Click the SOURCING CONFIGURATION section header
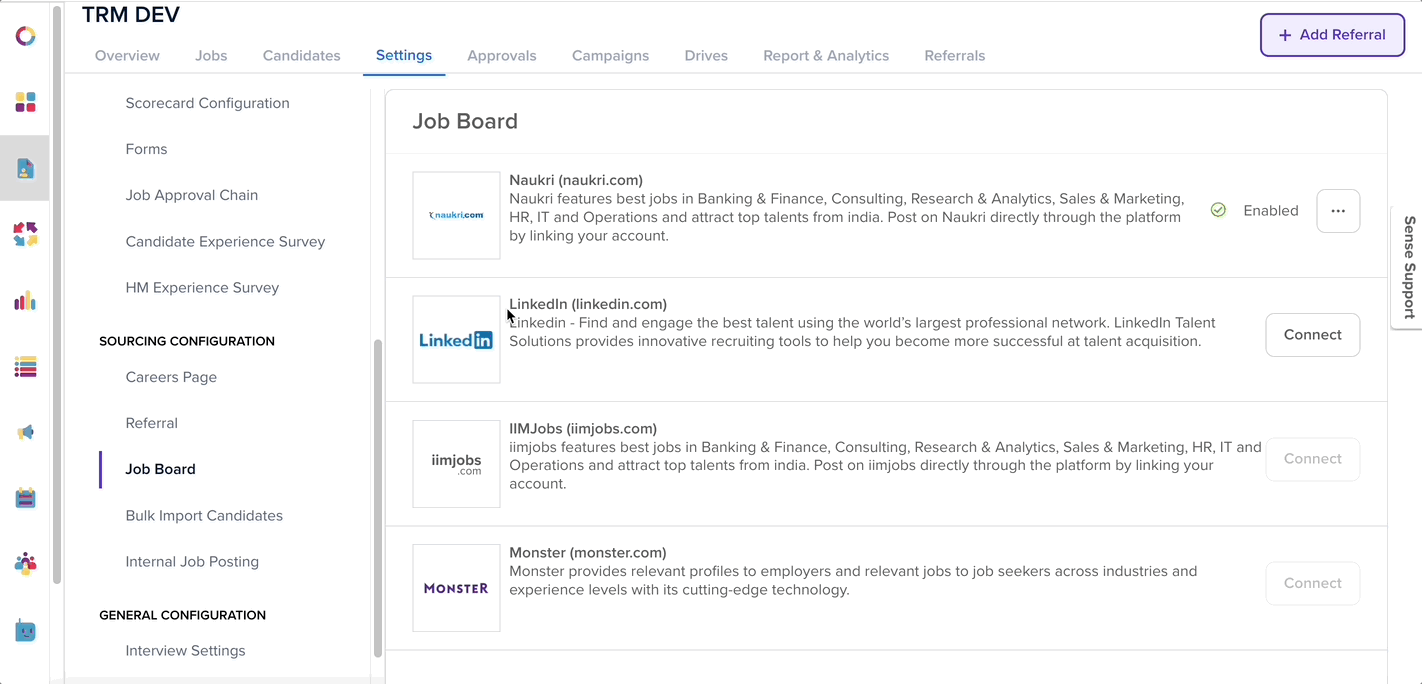Image resolution: width=1422 pixels, height=684 pixels. click(187, 341)
